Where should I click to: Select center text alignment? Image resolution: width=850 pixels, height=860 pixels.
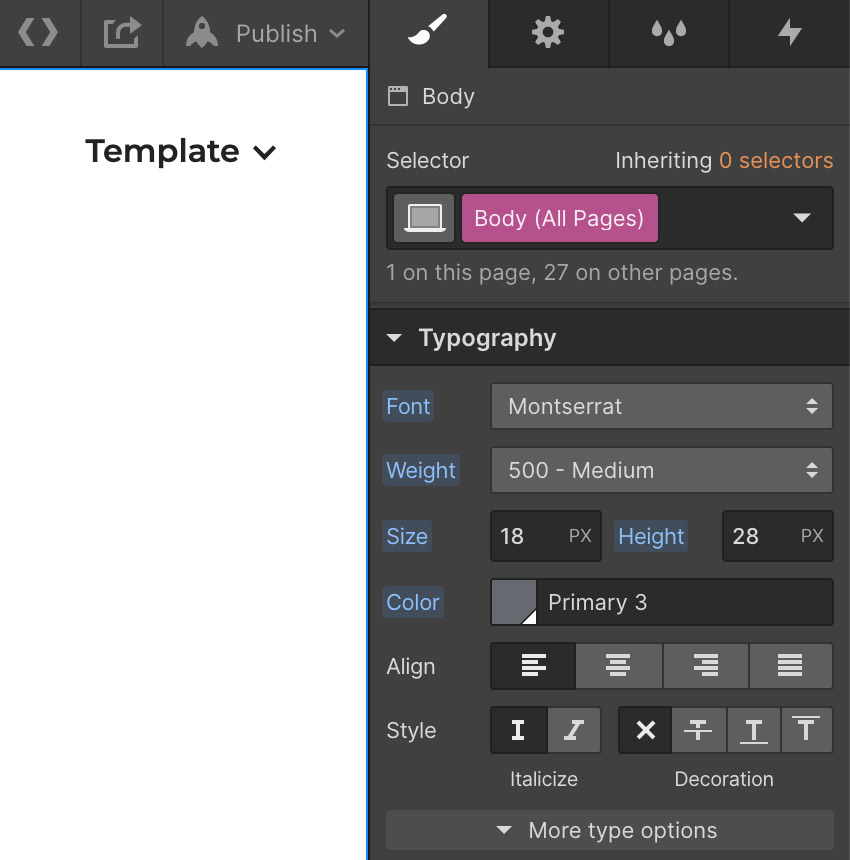(618, 666)
